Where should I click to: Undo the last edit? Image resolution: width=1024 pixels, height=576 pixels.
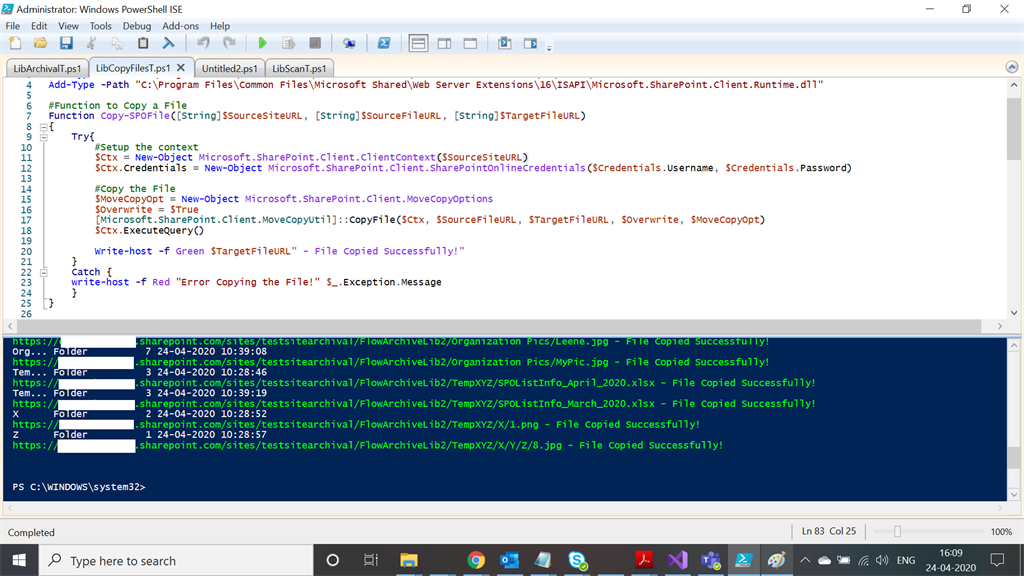click(x=203, y=43)
